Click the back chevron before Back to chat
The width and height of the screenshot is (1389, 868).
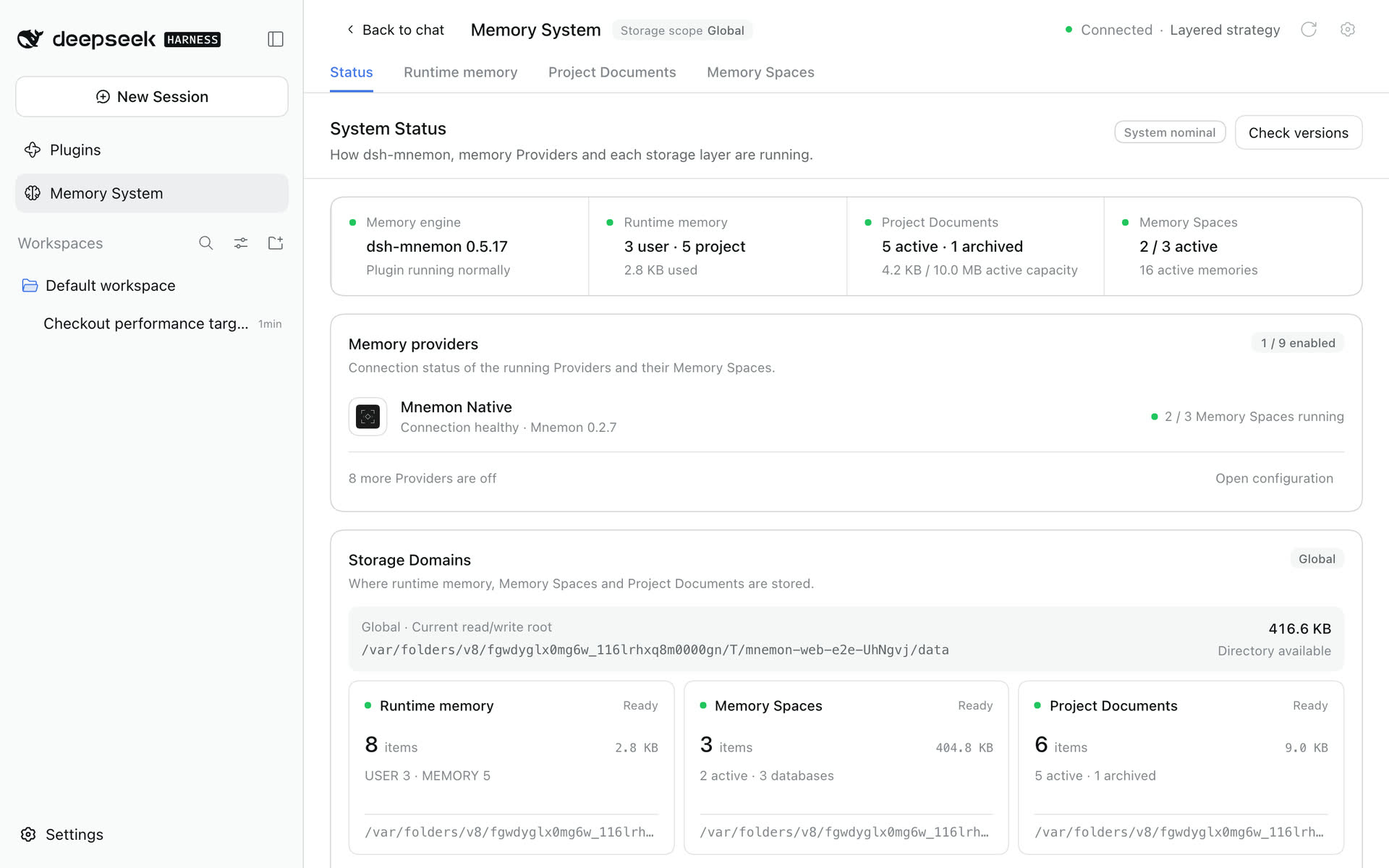[x=350, y=30]
